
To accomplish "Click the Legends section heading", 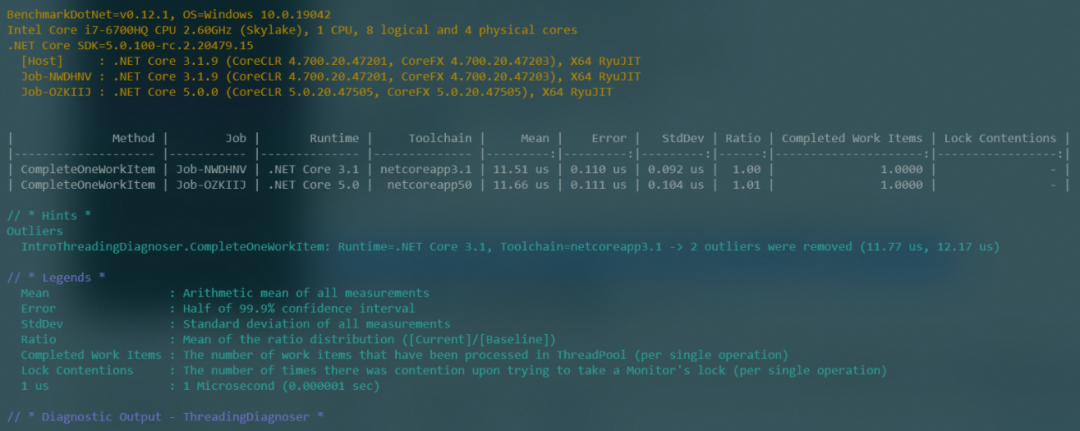I will pyautogui.click(x=56, y=277).
